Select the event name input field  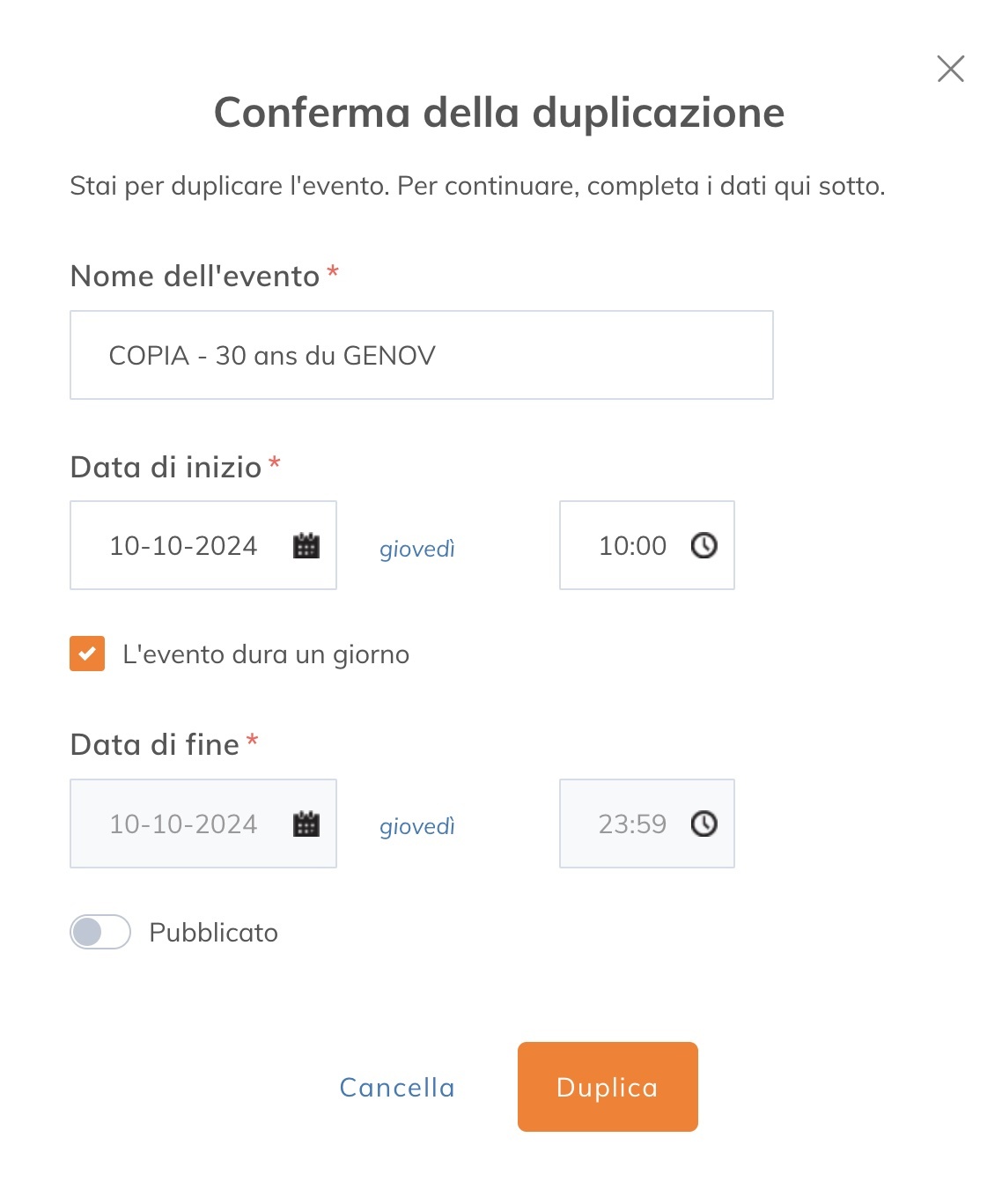[x=421, y=355]
